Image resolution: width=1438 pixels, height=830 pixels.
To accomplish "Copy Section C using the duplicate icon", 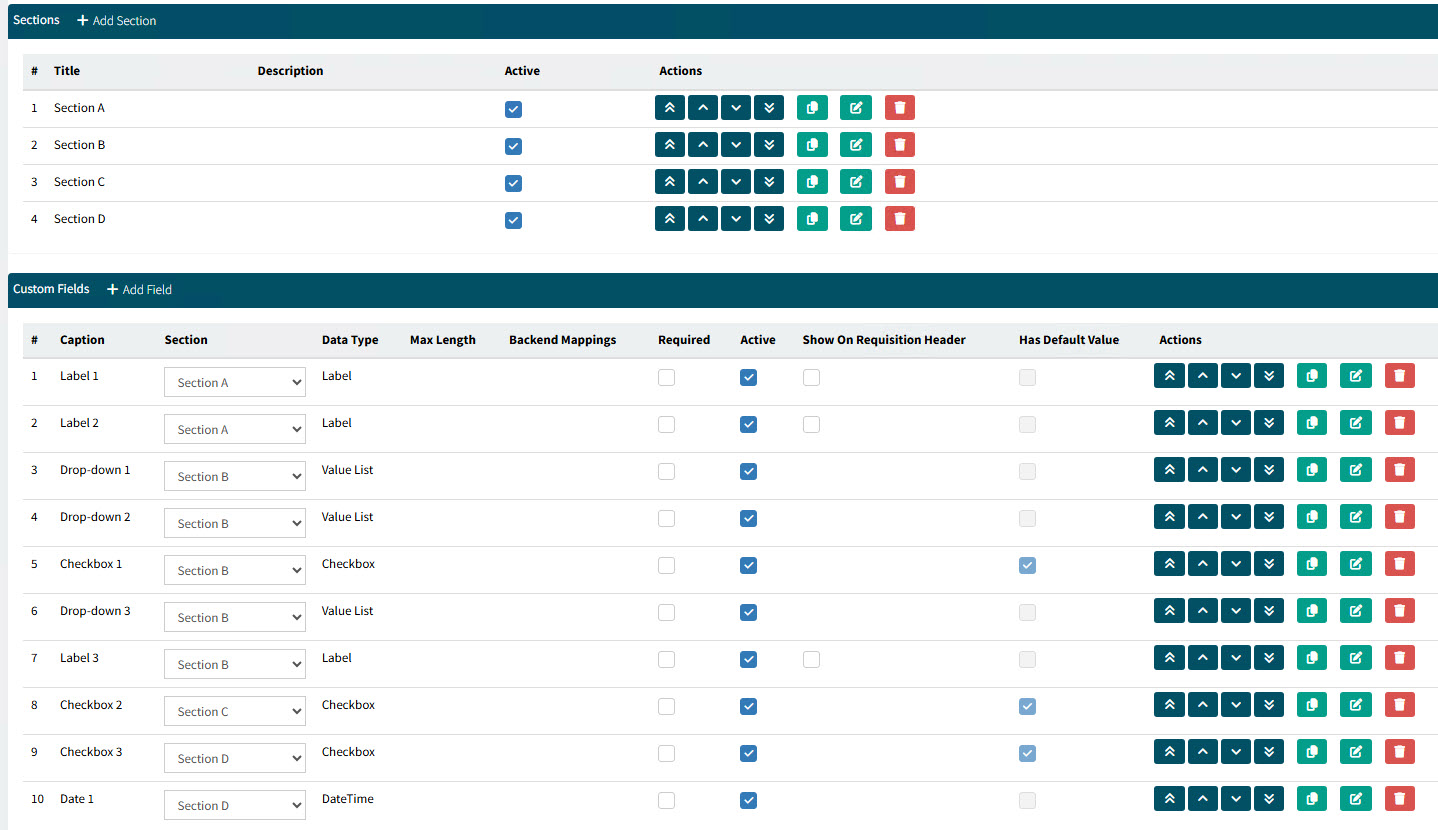I will (x=812, y=182).
